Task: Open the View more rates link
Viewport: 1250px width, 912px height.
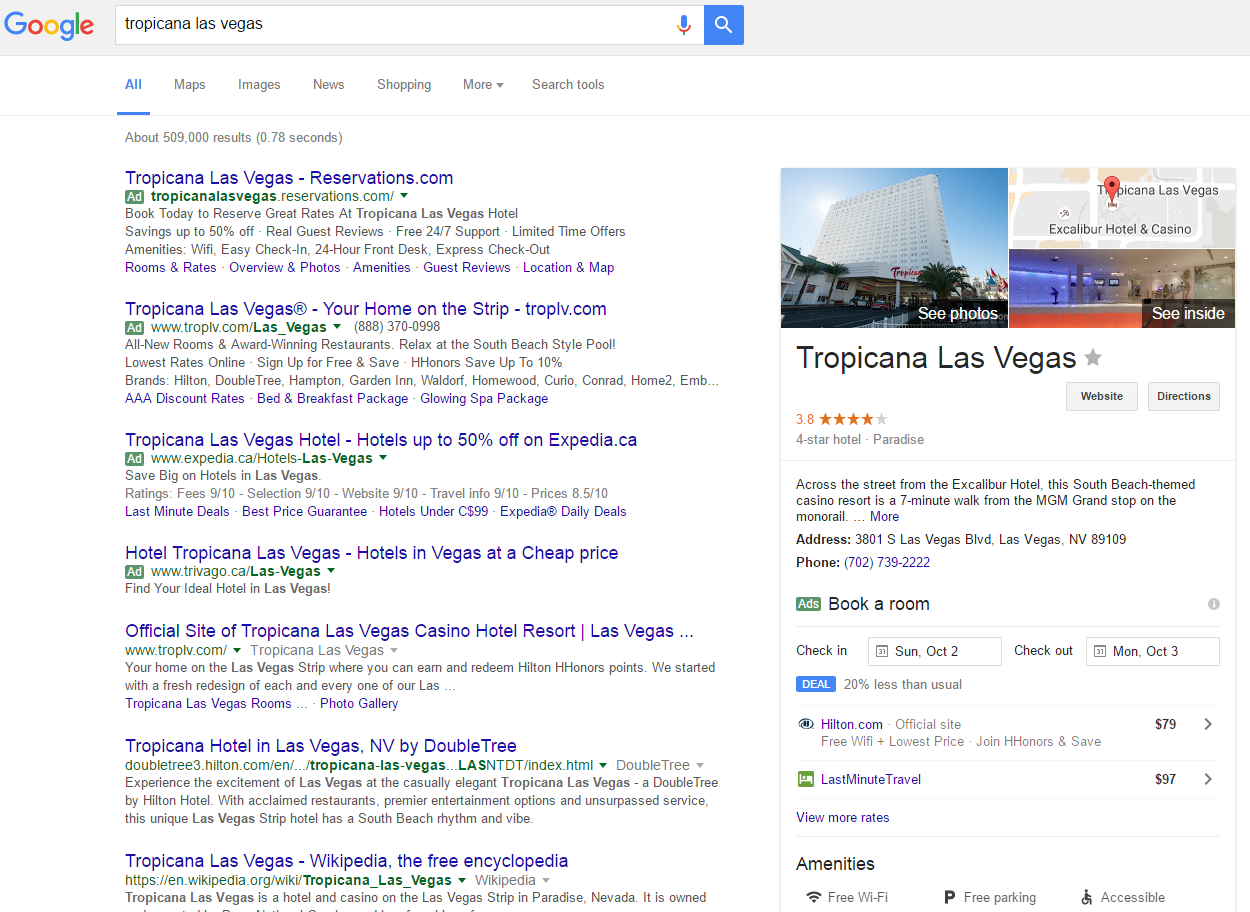Action: 842,817
